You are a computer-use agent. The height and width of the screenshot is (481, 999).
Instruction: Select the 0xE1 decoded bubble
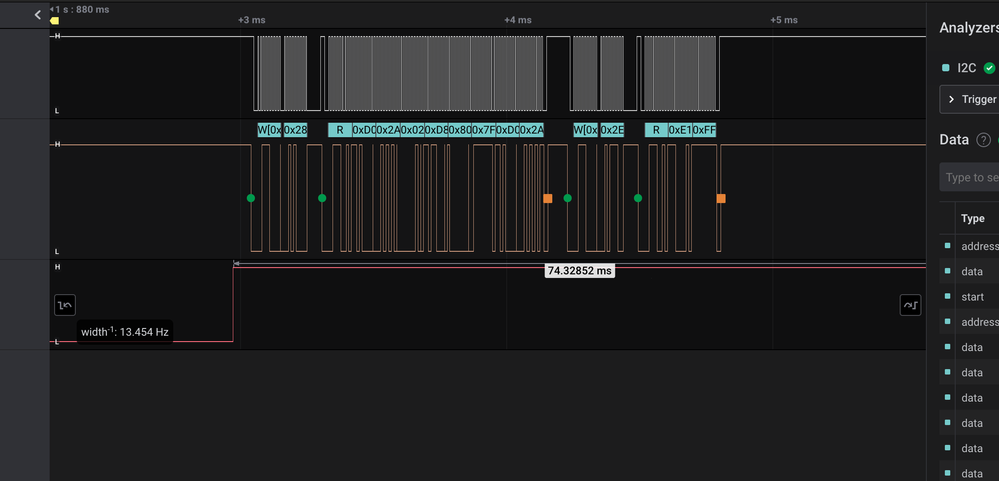(680, 130)
